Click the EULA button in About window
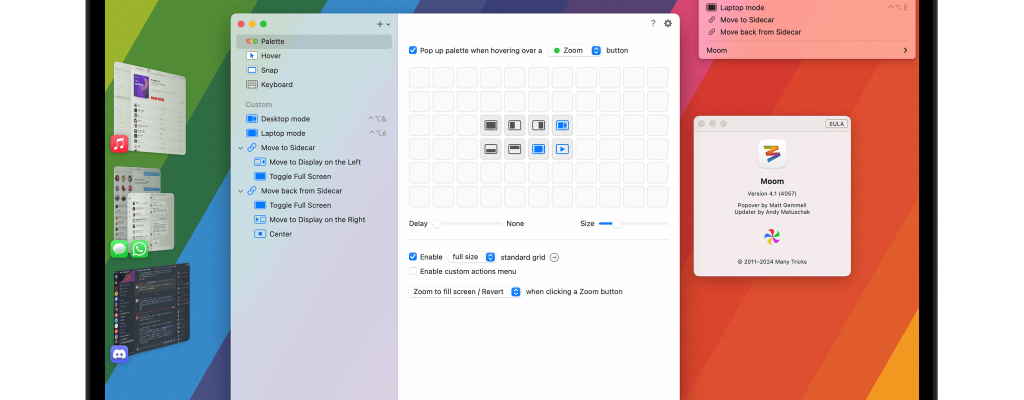The height and width of the screenshot is (400, 1024). click(x=836, y=124)
